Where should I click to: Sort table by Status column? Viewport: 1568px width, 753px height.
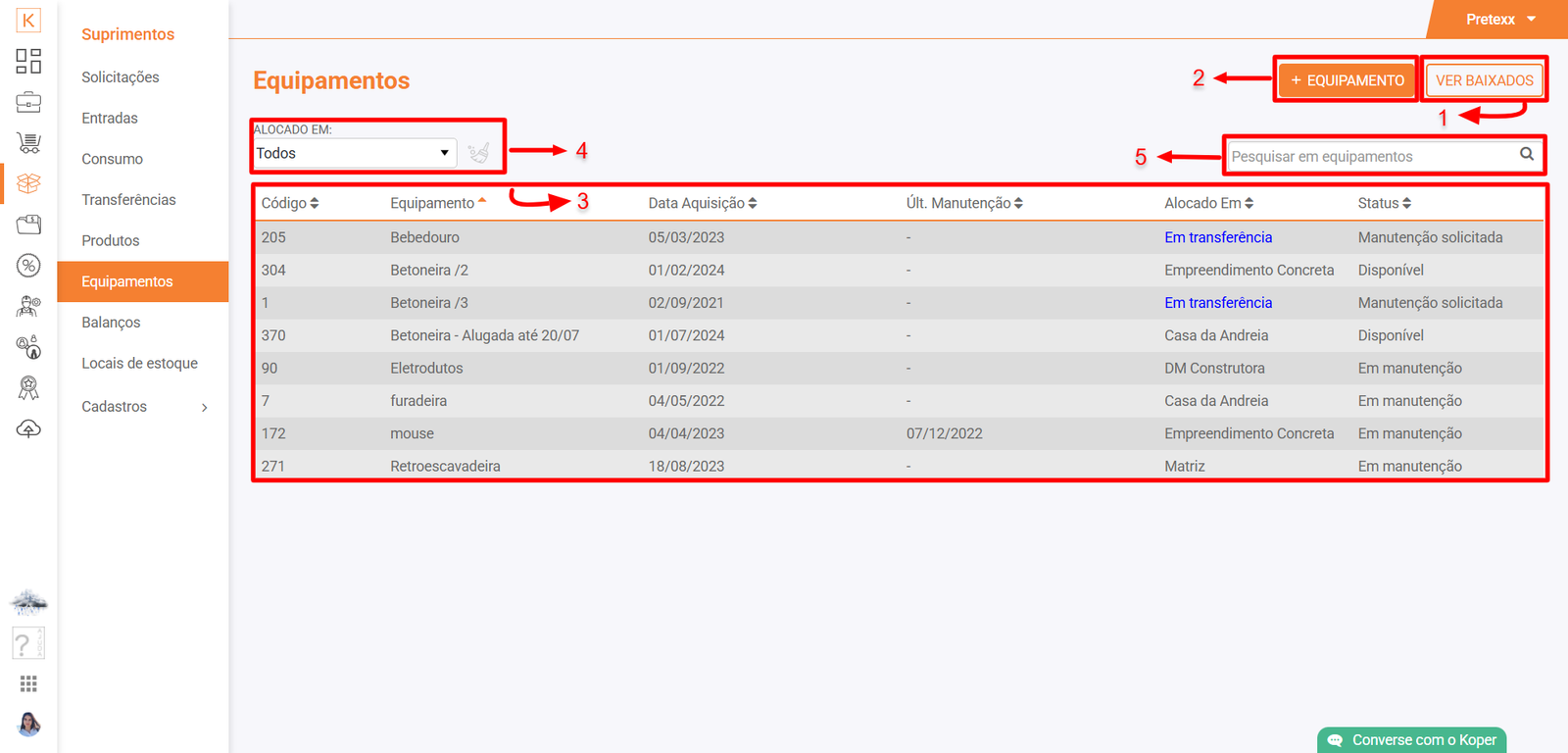click(1384, 203)
